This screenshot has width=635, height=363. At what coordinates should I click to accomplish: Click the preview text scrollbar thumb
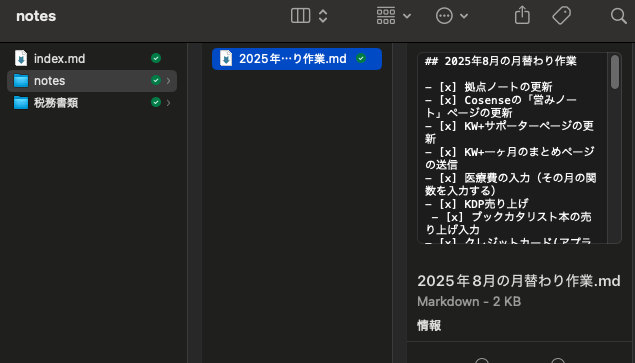click(x=615, y=72)
